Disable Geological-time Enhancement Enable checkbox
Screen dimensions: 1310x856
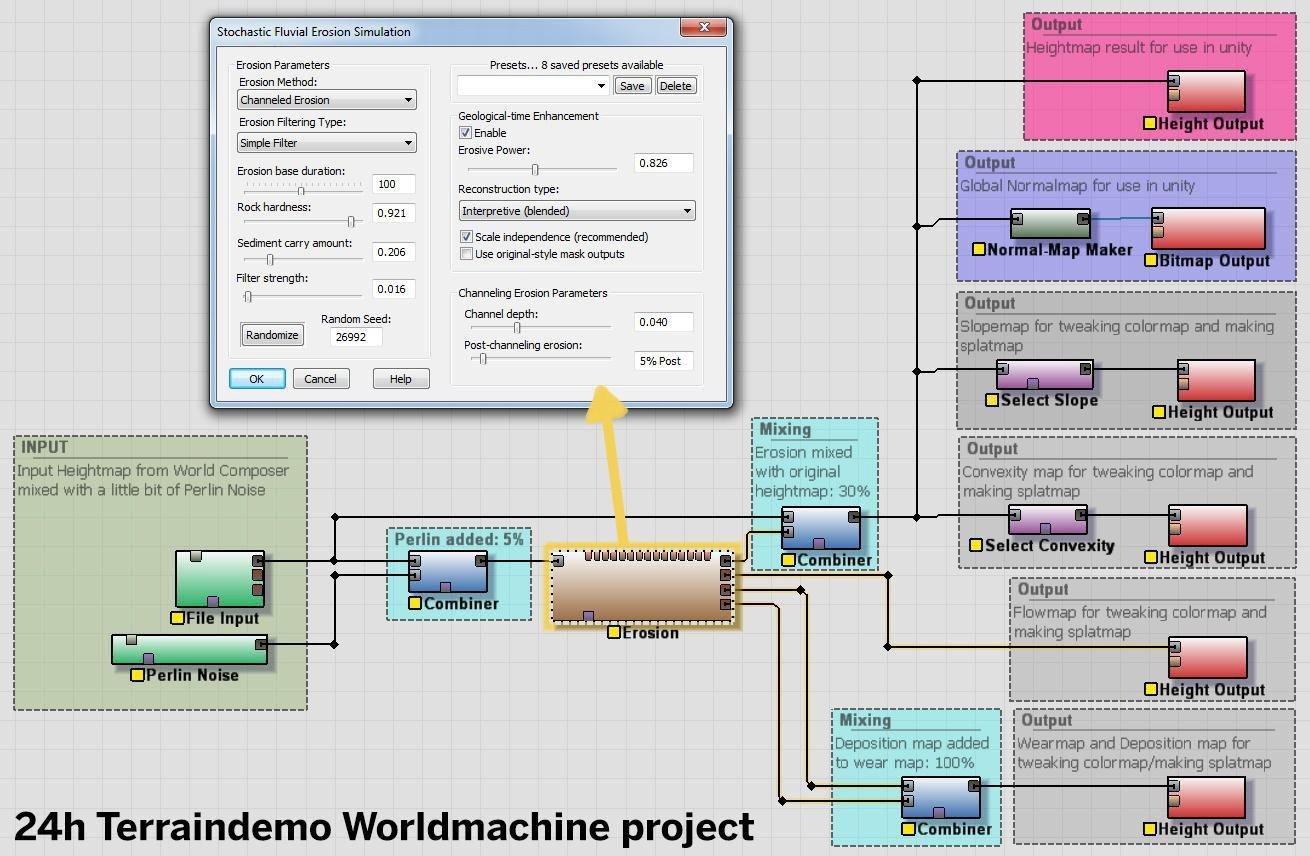tap(465, 133)
